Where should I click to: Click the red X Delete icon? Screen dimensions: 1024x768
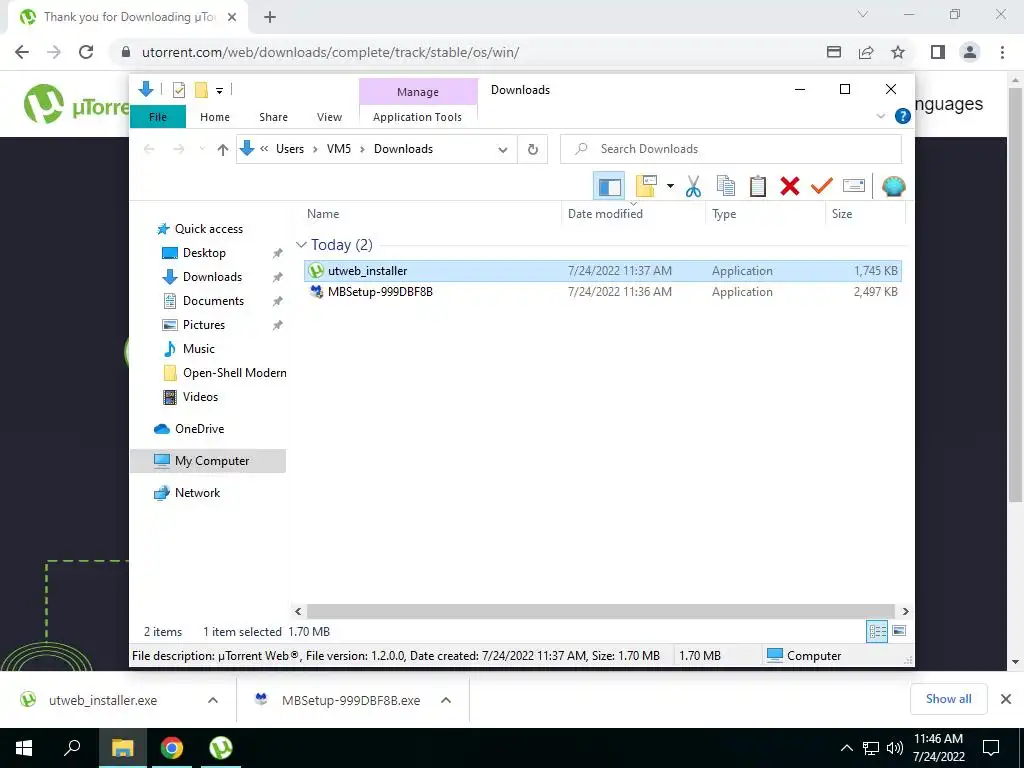coord(790,187)
